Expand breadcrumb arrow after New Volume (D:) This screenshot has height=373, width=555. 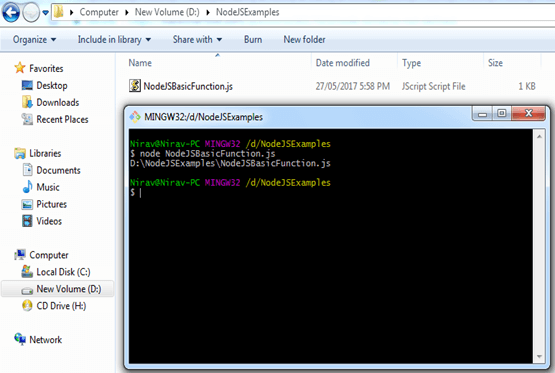208,12
